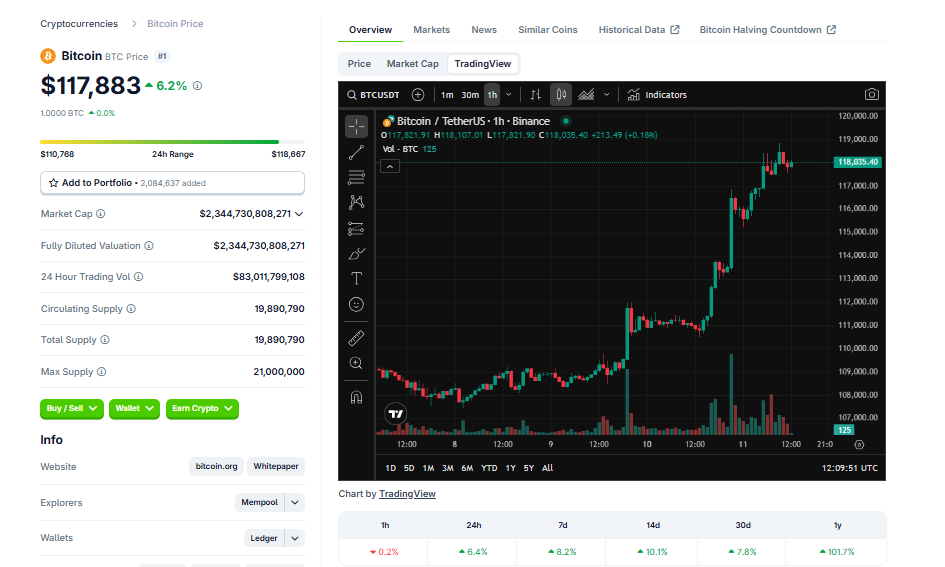
Task: Set chart range to 6M
Action: (x=467, y=468)
